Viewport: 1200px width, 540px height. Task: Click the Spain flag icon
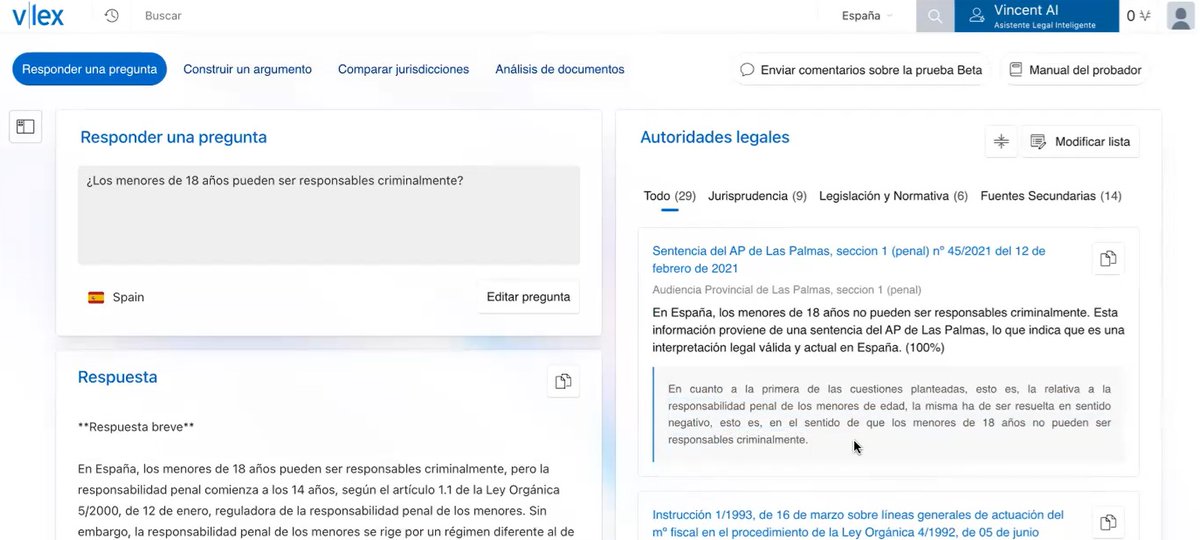tap(96, 297)
